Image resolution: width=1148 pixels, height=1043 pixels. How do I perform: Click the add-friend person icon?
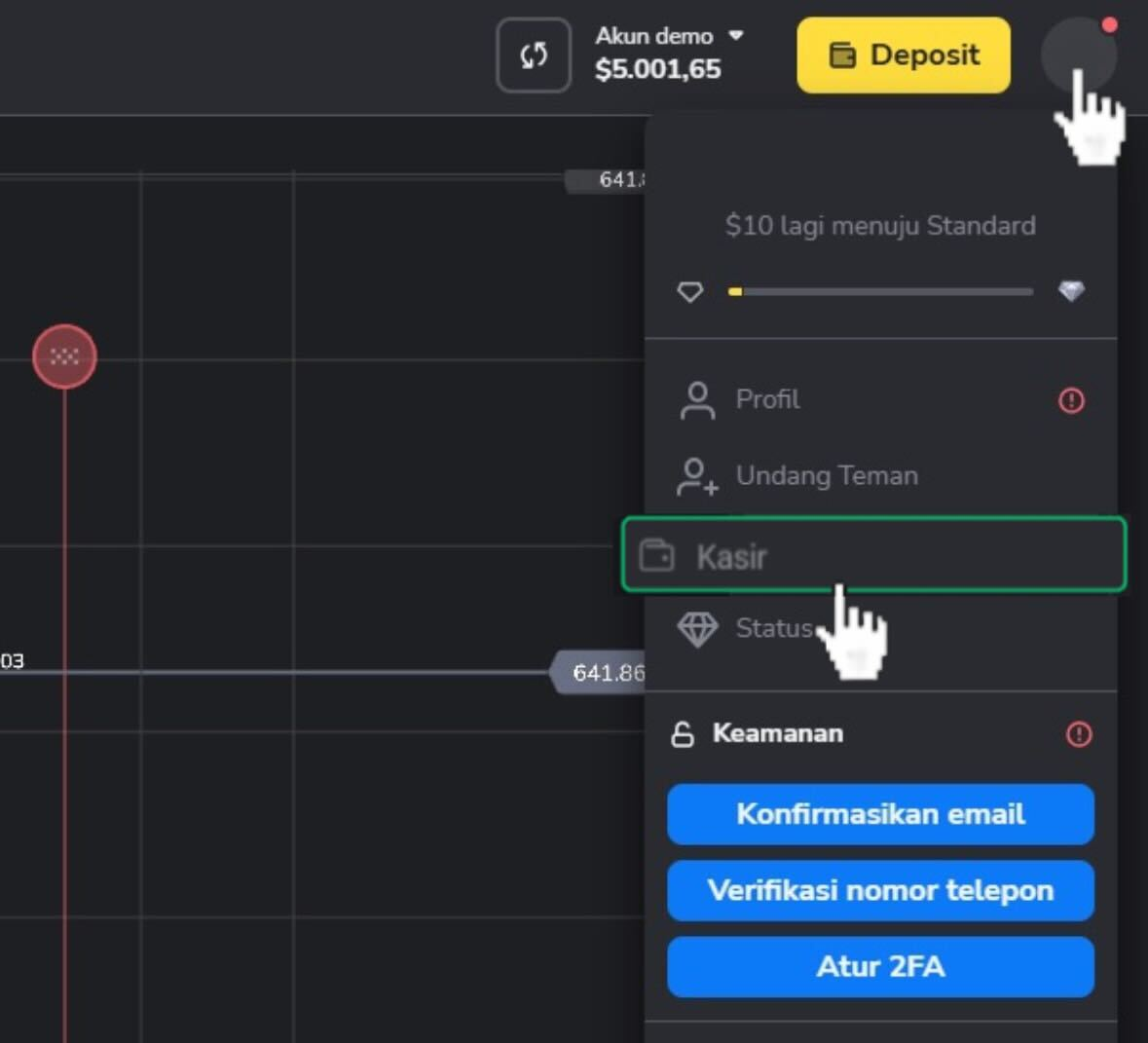click(696, 476)
